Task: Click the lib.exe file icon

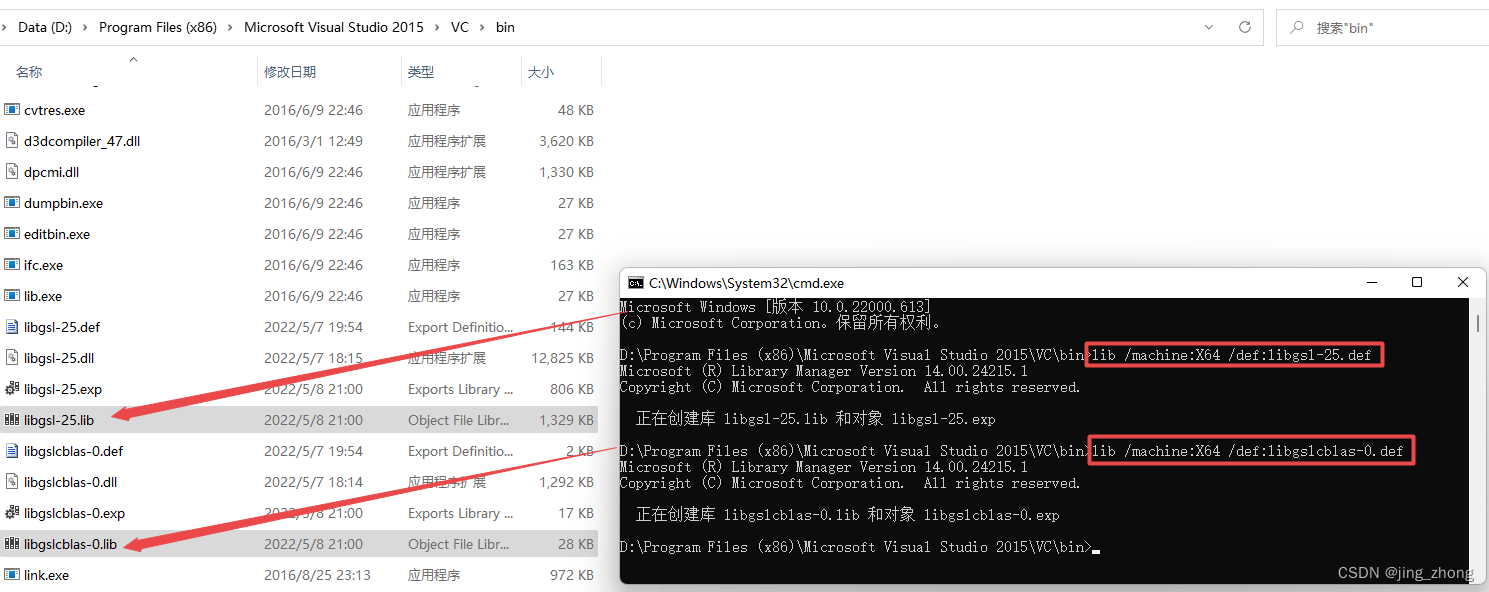Action: [x=12, y=296]
